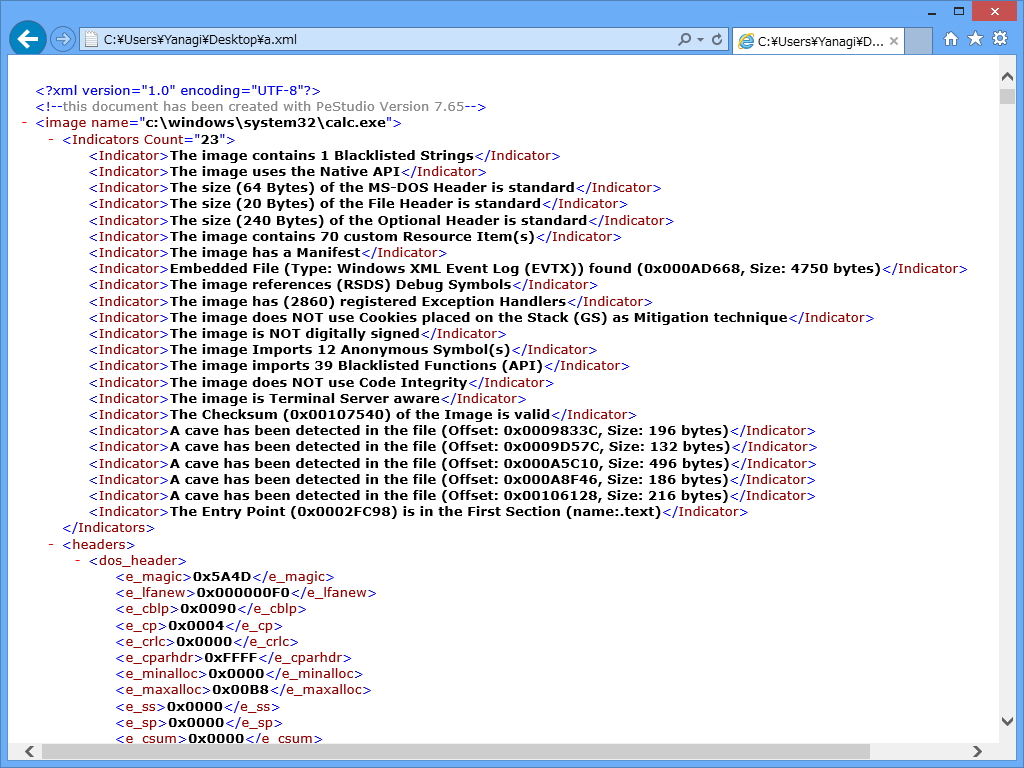Close the a.xml tab
The width and height of the screenshot is (1024, 768).
pyautogui.click(x=894, y=41)
